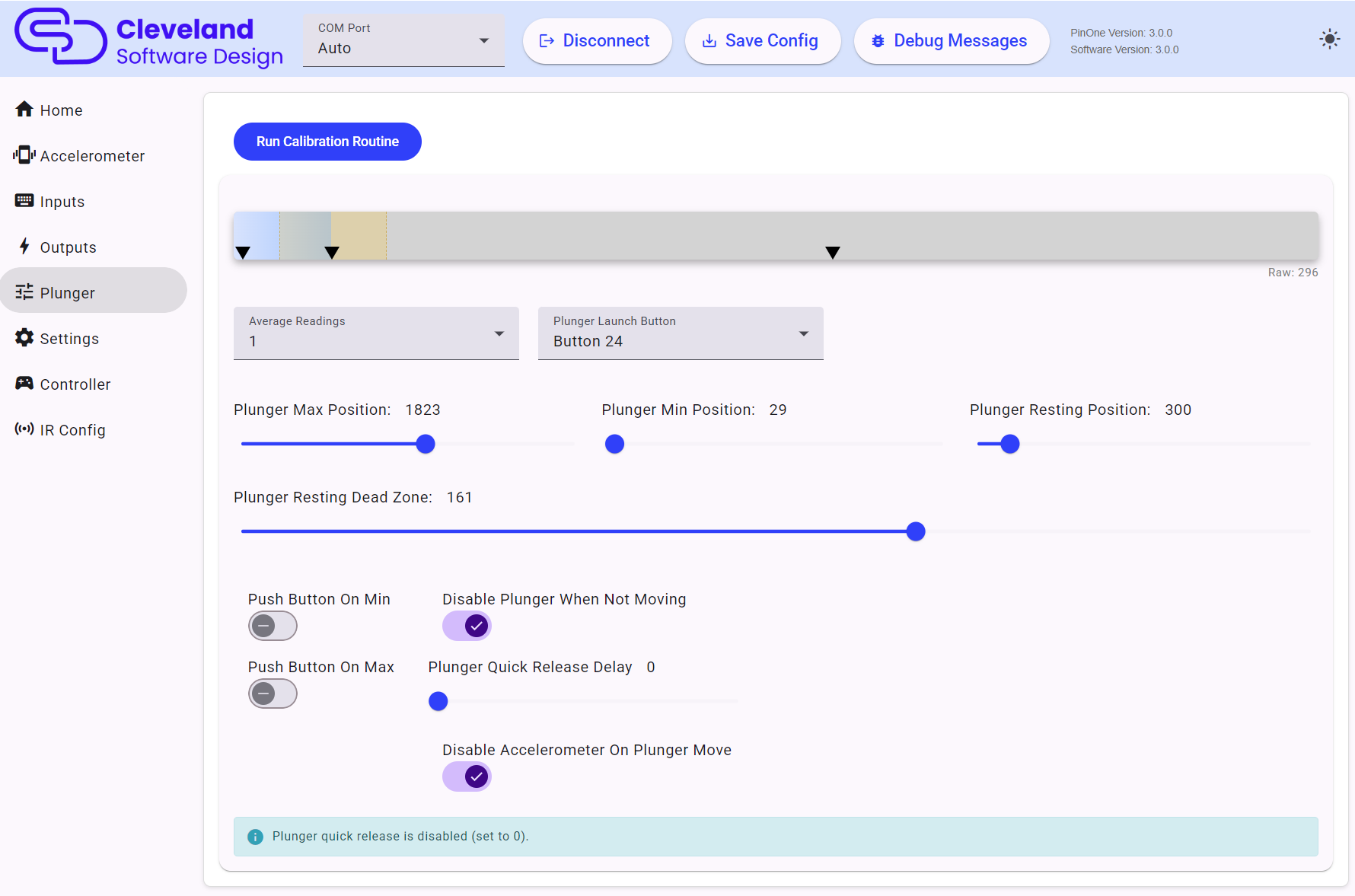Toggle Disable Accelerometer On Plunger Move
The height and width of the screenshot is (896, 1355).
pyautogui.click(x=467, y=777)
